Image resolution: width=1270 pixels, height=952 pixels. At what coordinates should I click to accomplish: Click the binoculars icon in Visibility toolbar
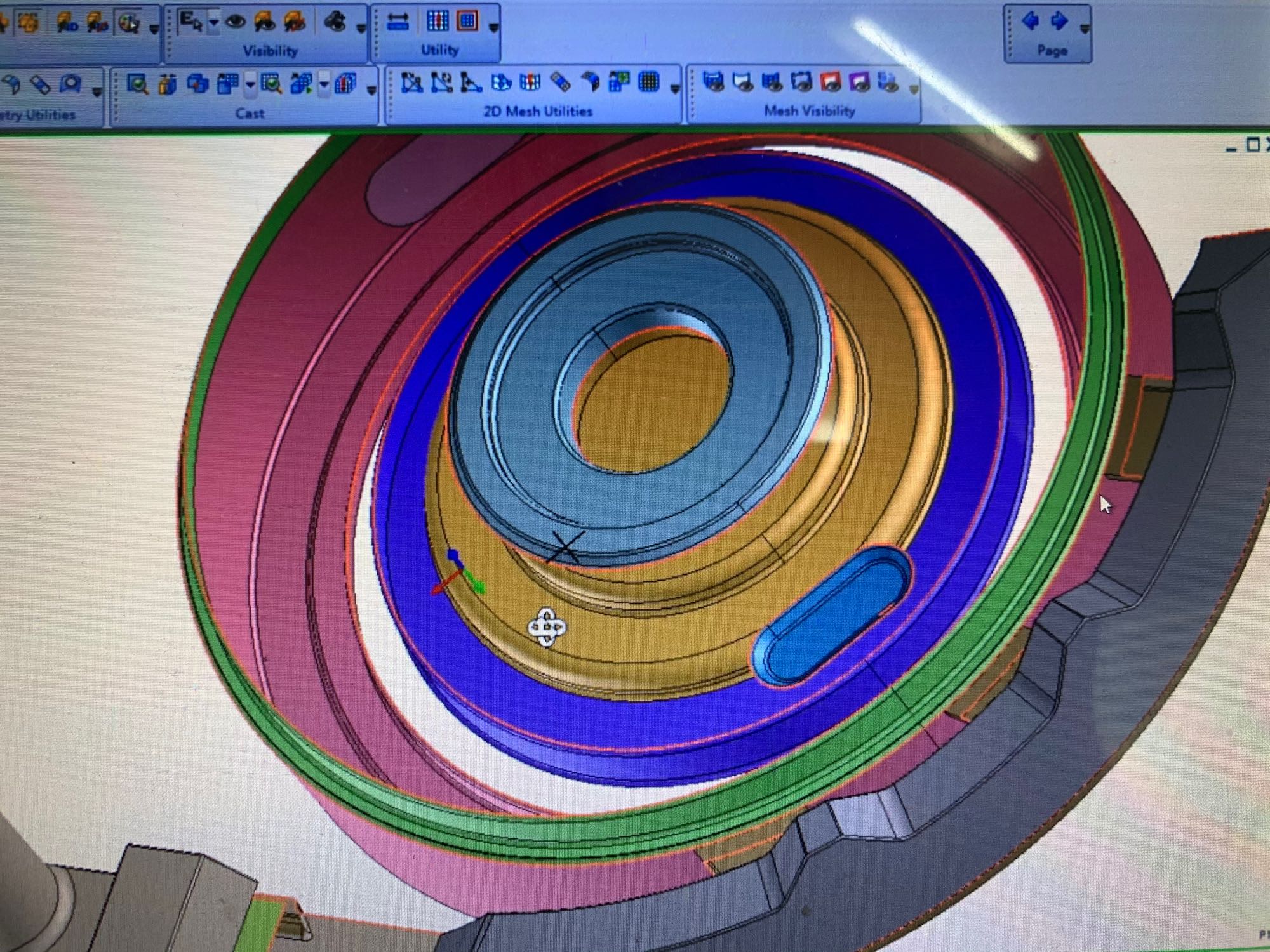(x=335, y=22)
